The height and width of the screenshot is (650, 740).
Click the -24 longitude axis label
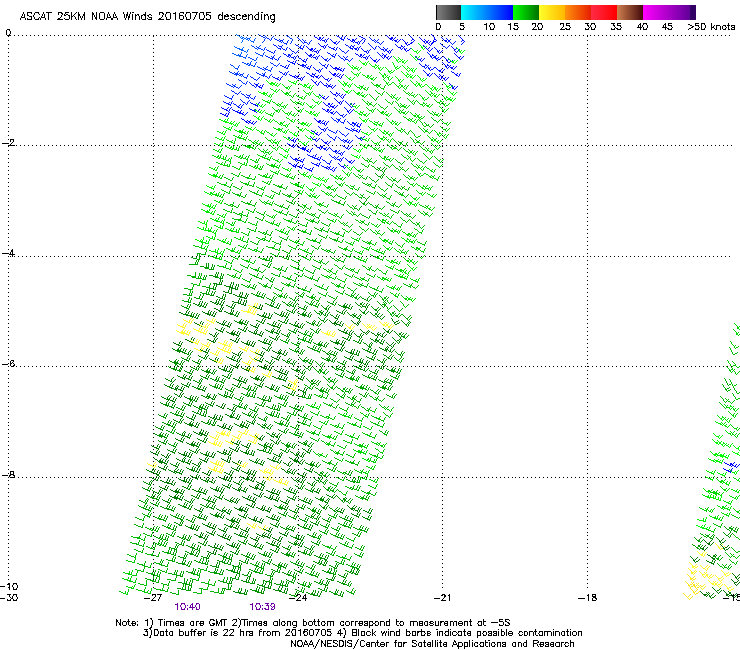297,598
